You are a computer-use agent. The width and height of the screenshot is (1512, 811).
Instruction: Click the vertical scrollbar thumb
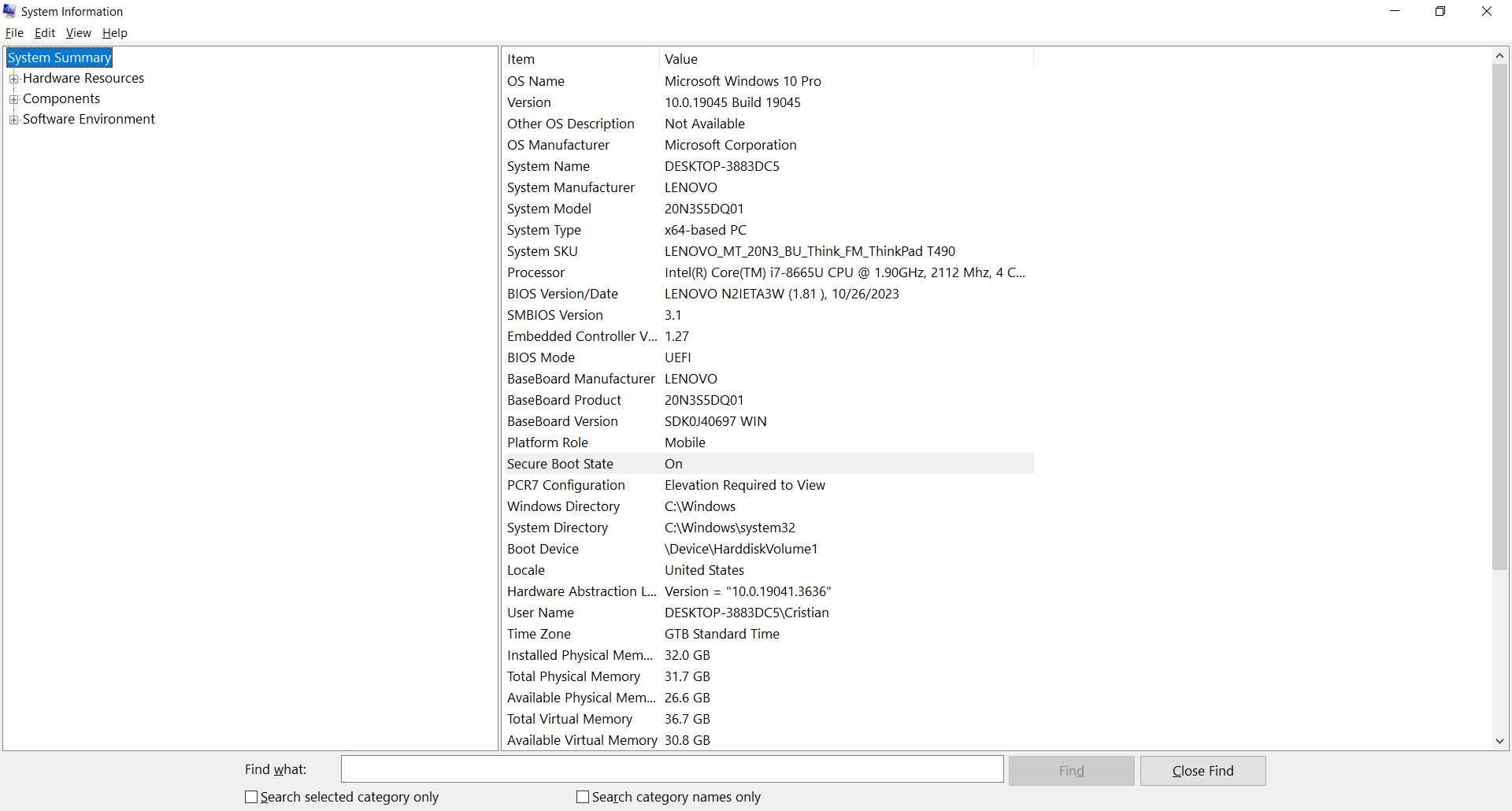(1499, 317)
